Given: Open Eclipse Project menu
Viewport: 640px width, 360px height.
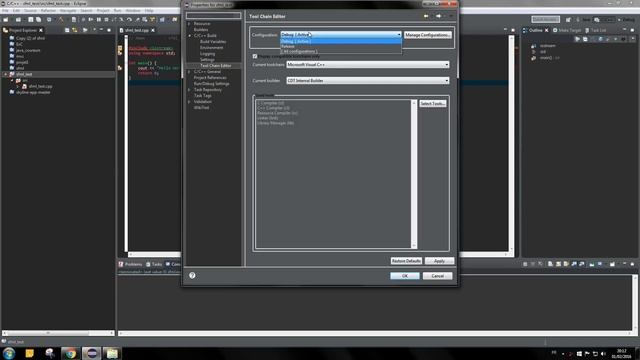Looking at the screenshot, I should [x=103, y=11].
